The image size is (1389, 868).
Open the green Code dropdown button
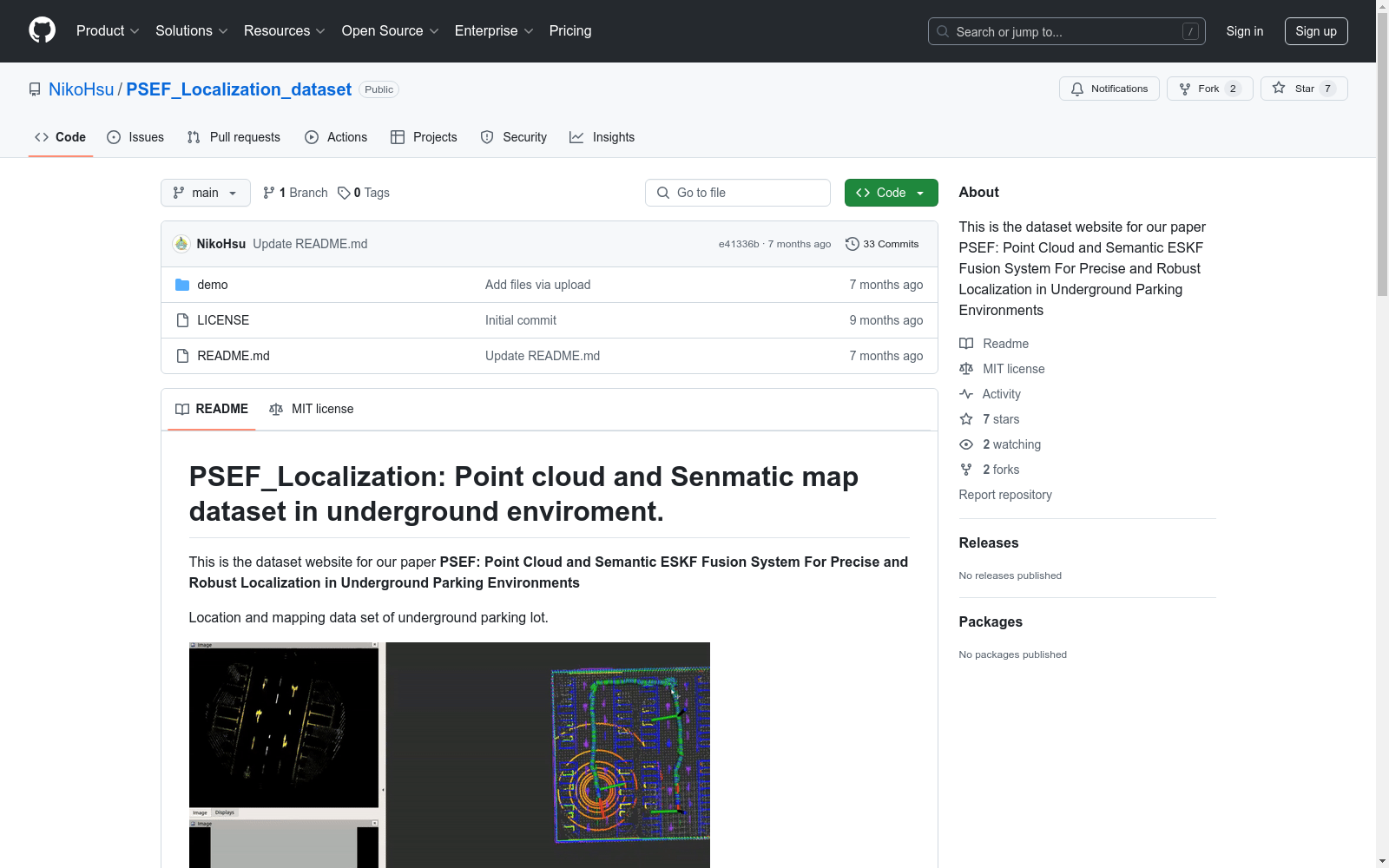[x=891, y=193]
